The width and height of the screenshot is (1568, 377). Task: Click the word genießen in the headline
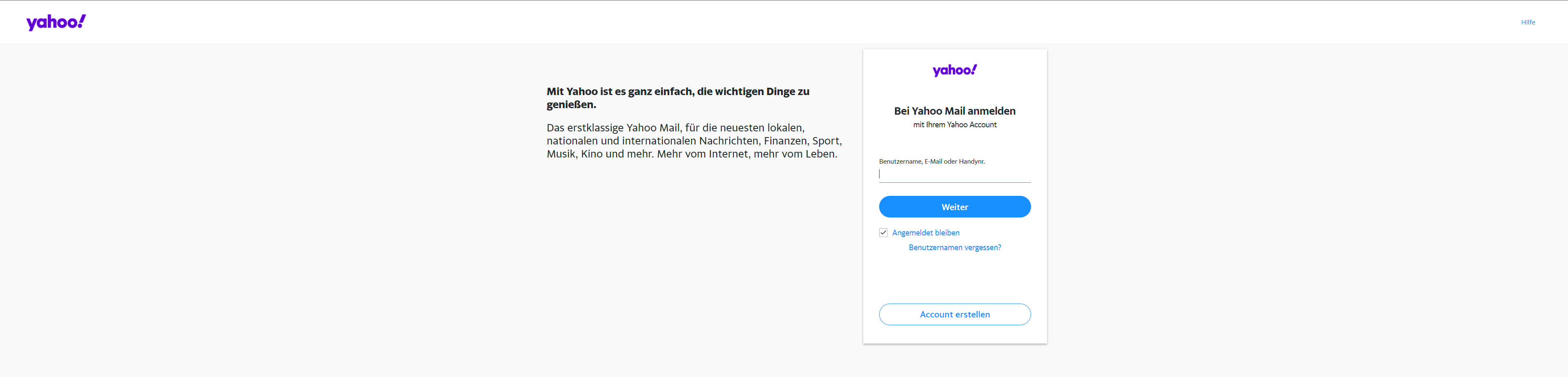point(570,104)
